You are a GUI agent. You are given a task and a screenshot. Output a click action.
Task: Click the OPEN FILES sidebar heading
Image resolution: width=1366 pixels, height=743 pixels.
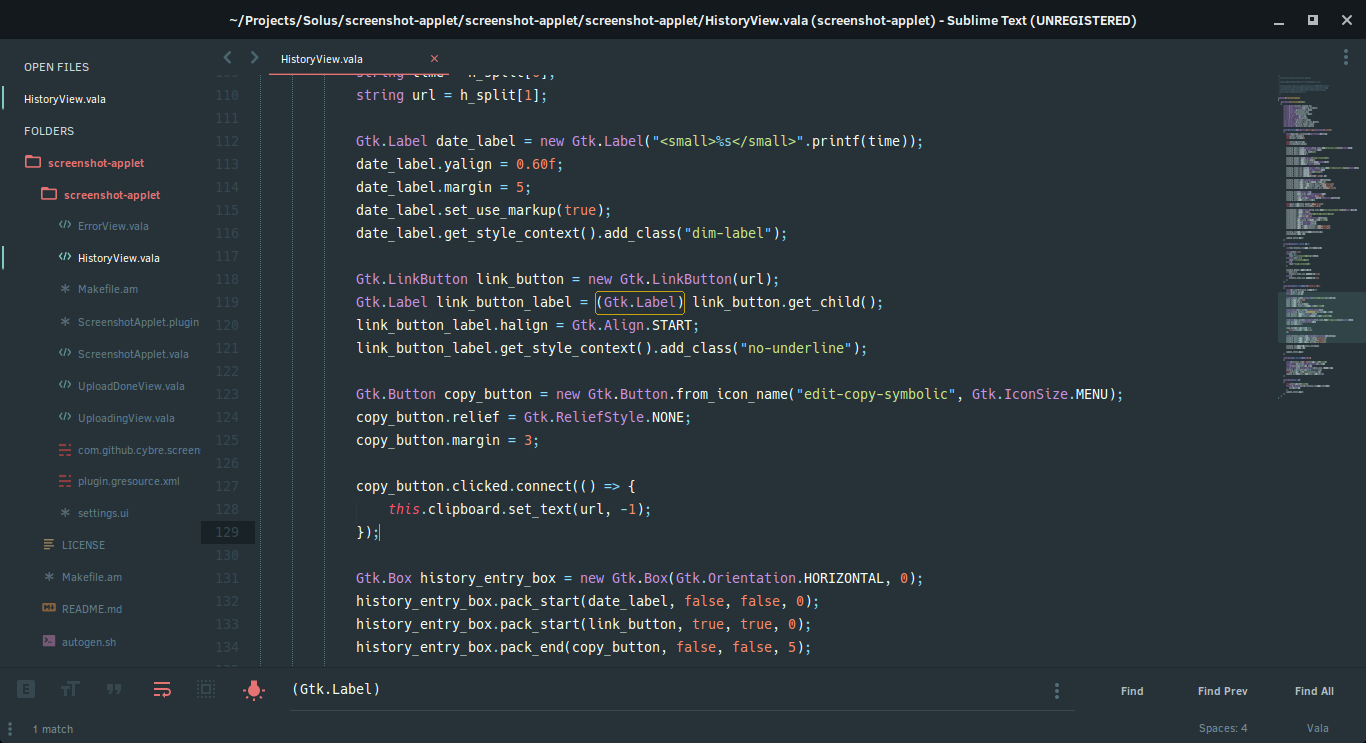point(57,67)
